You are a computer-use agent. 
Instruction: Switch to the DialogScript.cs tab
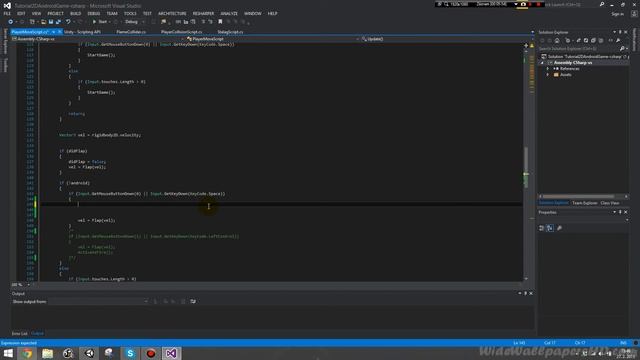pyautogui.click(x=230, y=32)
